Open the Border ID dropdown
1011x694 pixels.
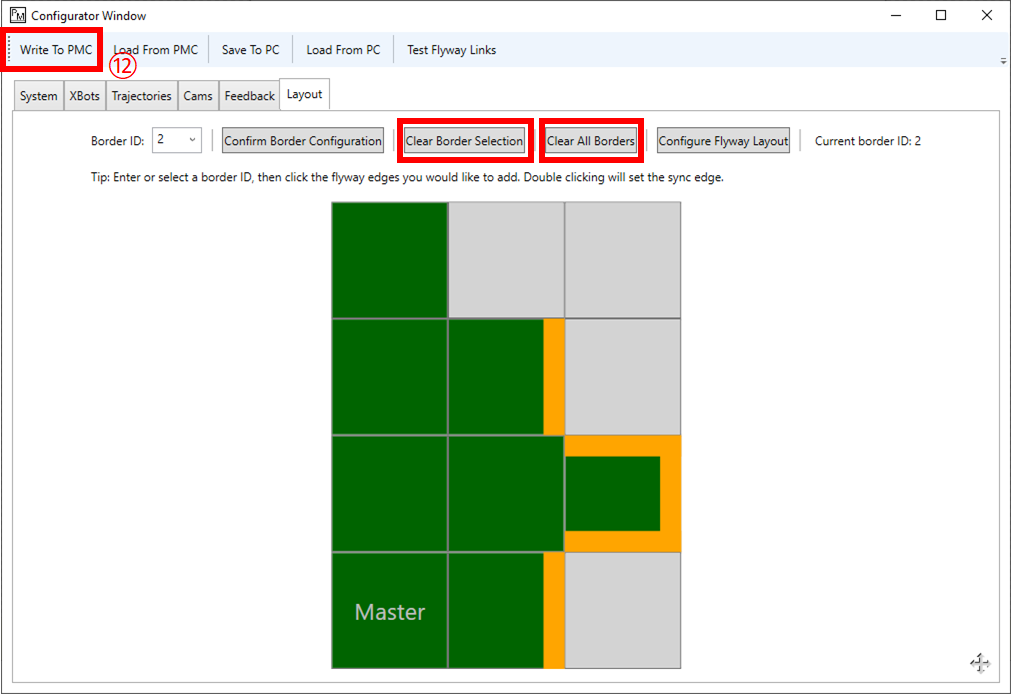(191, 140)
